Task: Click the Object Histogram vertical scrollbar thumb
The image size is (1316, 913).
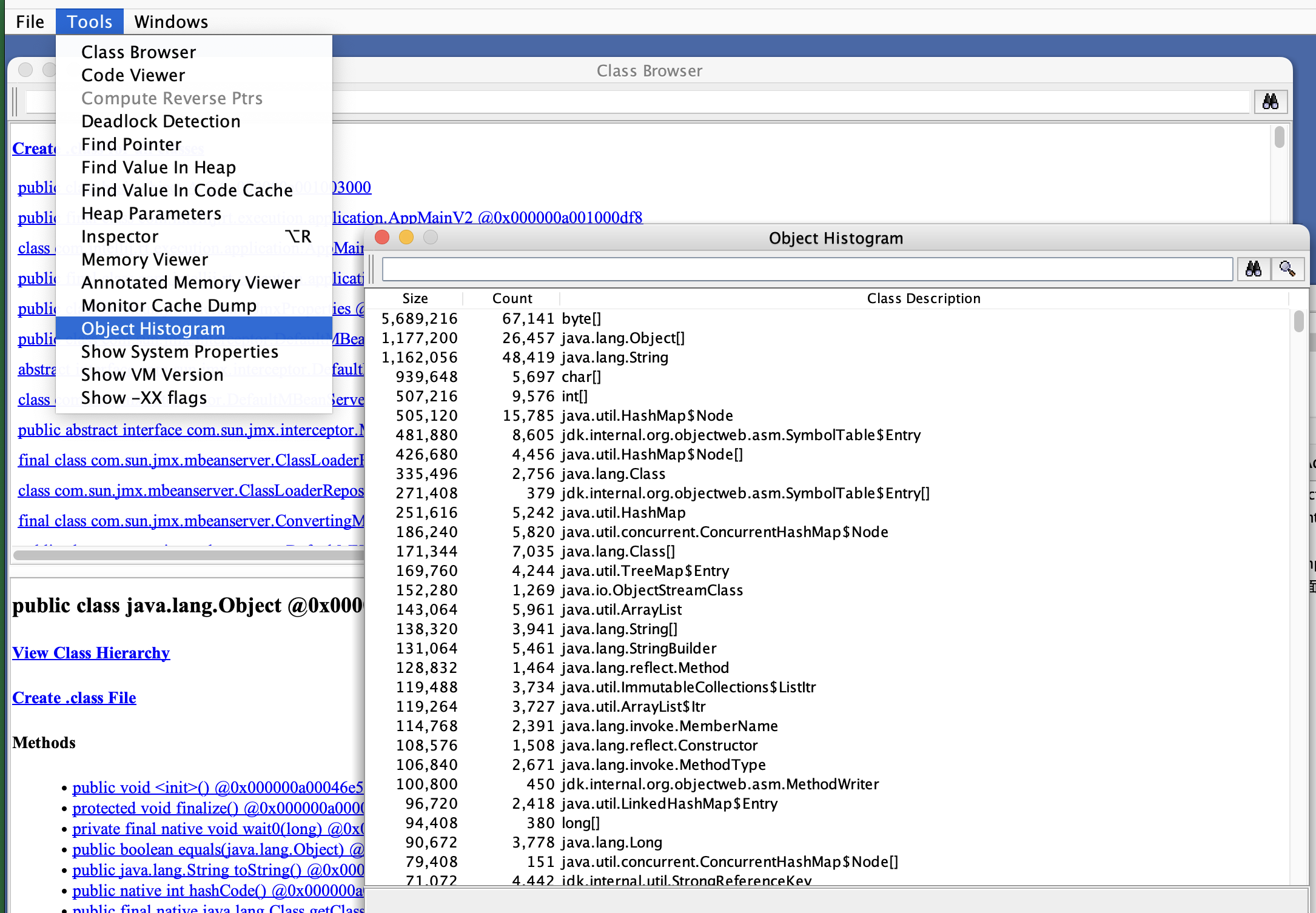Action: coord(1298,322)
